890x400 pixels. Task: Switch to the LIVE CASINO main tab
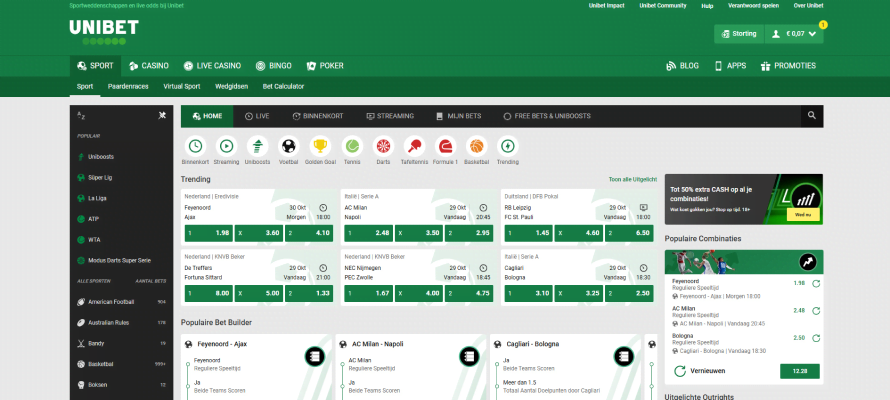212,66
